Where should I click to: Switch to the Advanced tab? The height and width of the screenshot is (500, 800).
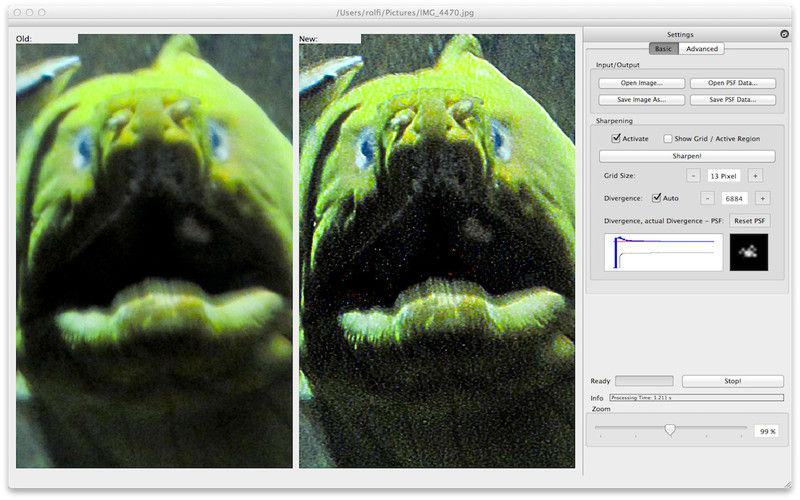(702, 48)
